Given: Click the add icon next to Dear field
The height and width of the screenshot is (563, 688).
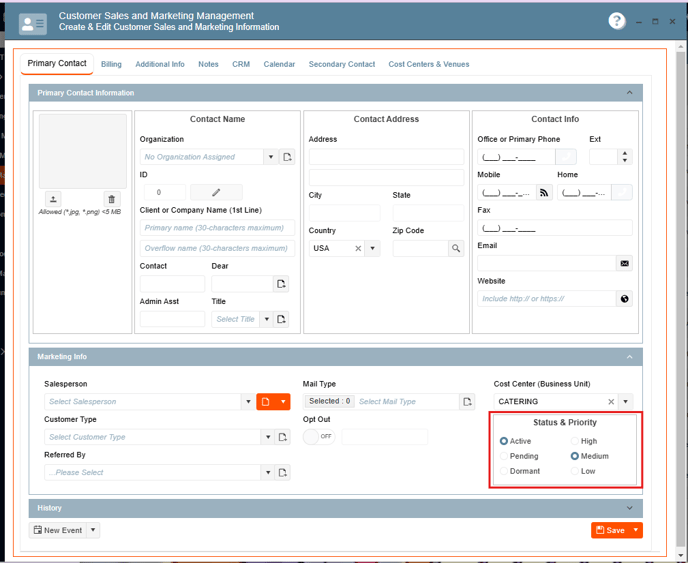Looking at the screenshot, I should click(281, 284).
